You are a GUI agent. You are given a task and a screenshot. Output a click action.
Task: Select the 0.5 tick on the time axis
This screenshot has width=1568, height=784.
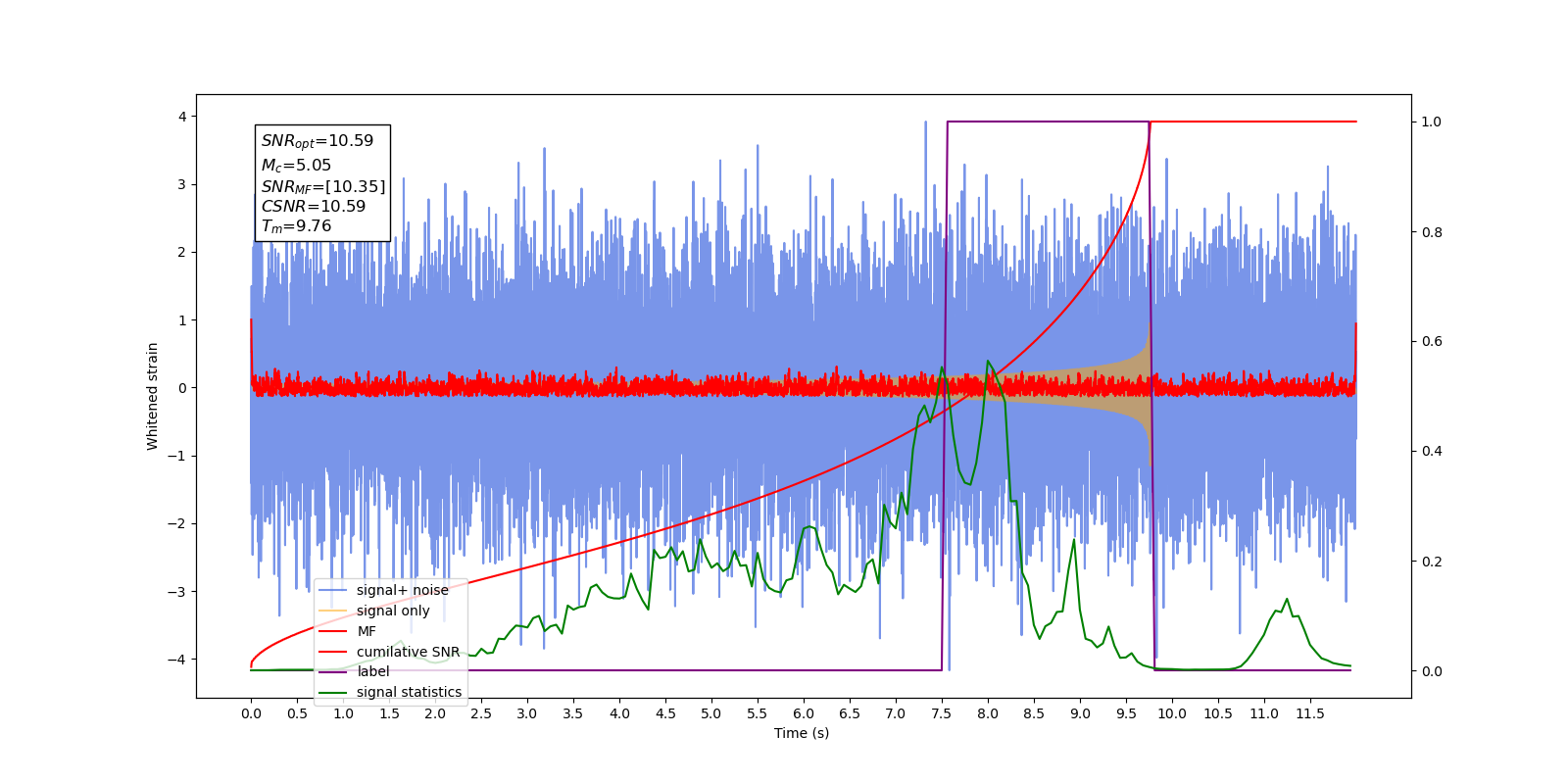[297, 713]
